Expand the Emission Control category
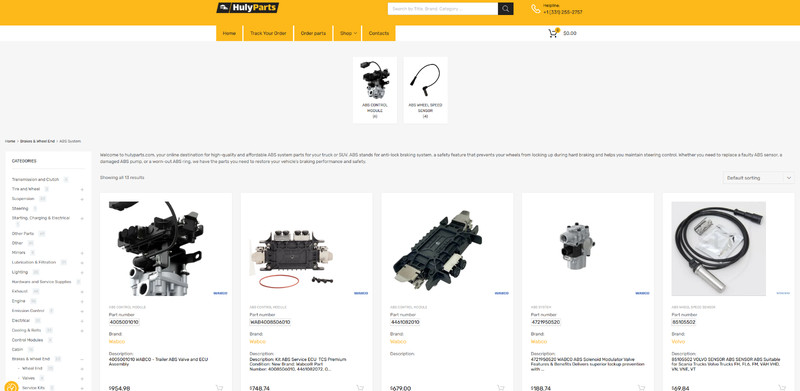The image size is (800, 391). click(x=82, y=311)
